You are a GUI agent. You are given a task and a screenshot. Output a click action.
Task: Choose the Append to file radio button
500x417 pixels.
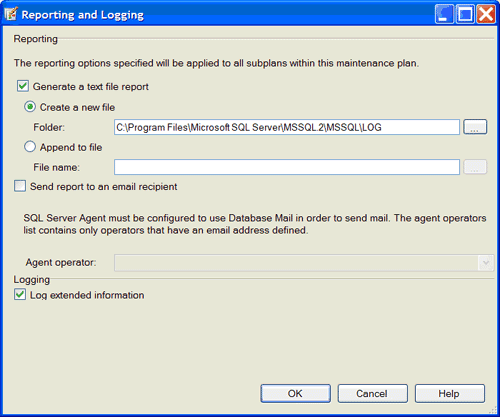[30, 147]
